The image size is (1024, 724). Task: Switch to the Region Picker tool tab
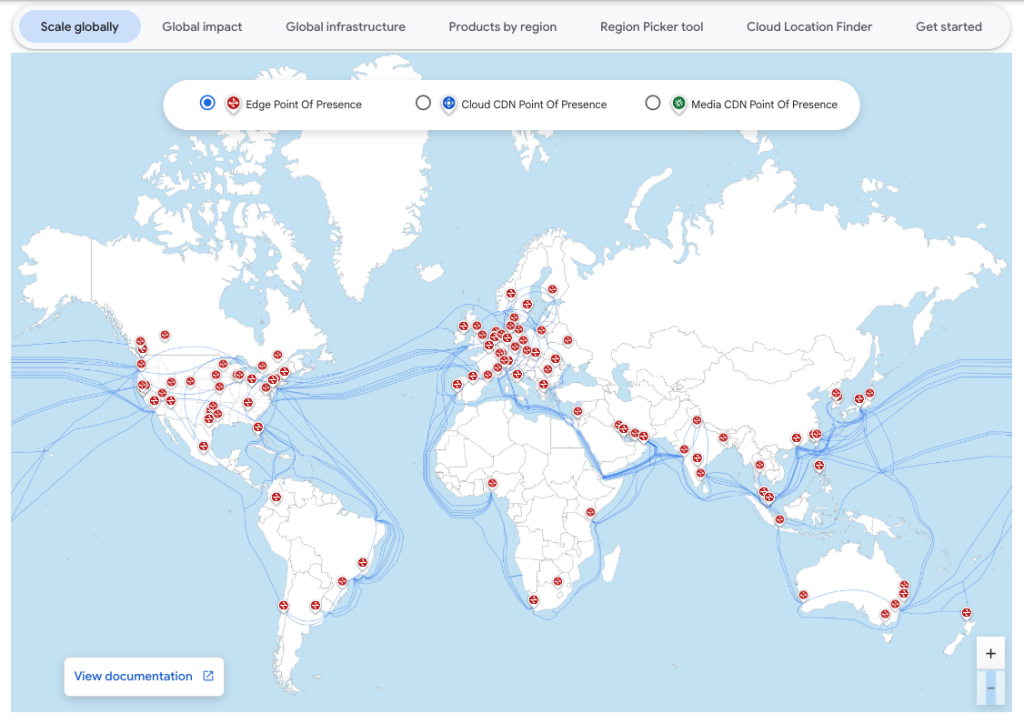651,27
